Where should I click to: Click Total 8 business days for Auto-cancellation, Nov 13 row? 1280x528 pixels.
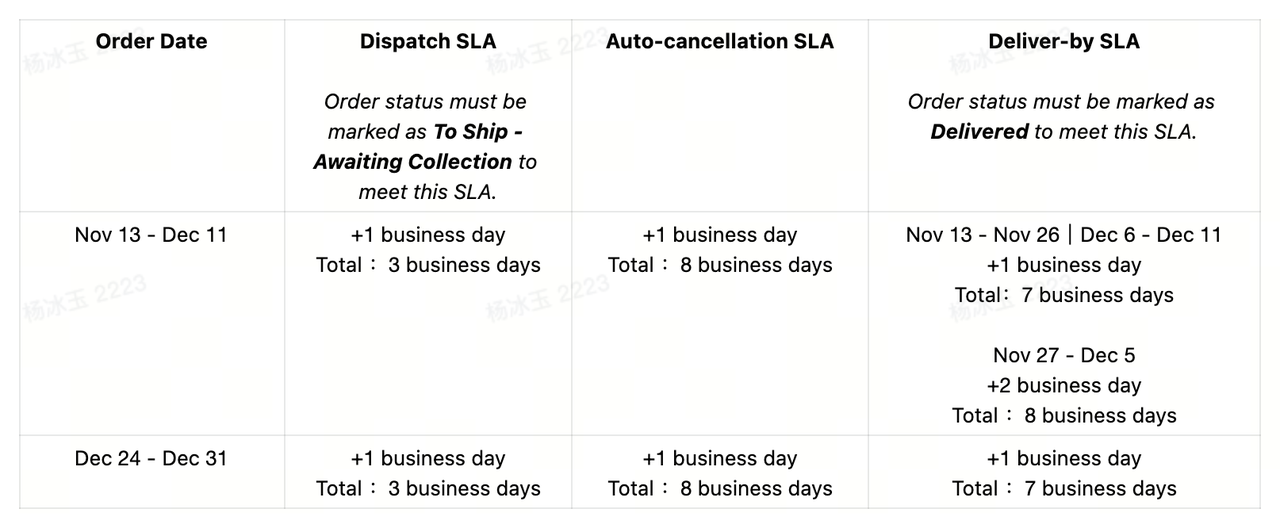click(x=720, y=265)
